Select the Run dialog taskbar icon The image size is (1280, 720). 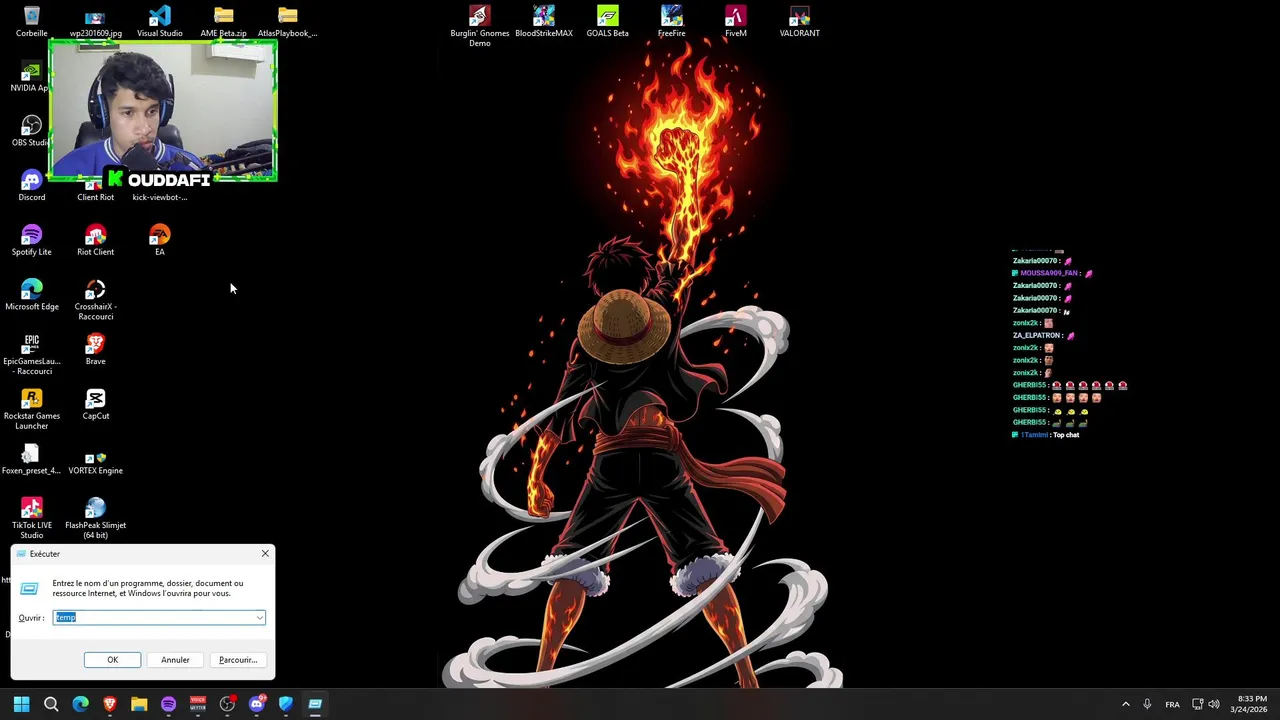click(x=315, y=704)
